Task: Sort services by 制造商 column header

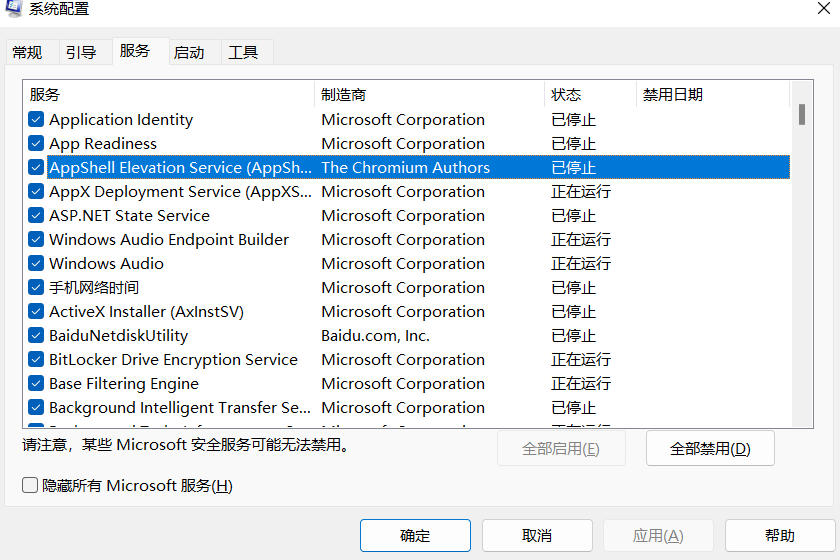Action: tap(429, 95)
